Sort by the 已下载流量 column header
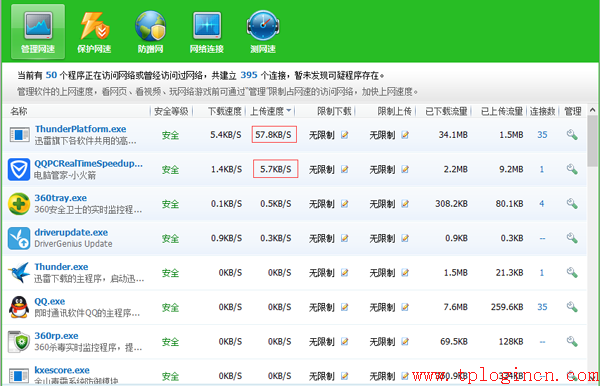 (x=446, y=111)
